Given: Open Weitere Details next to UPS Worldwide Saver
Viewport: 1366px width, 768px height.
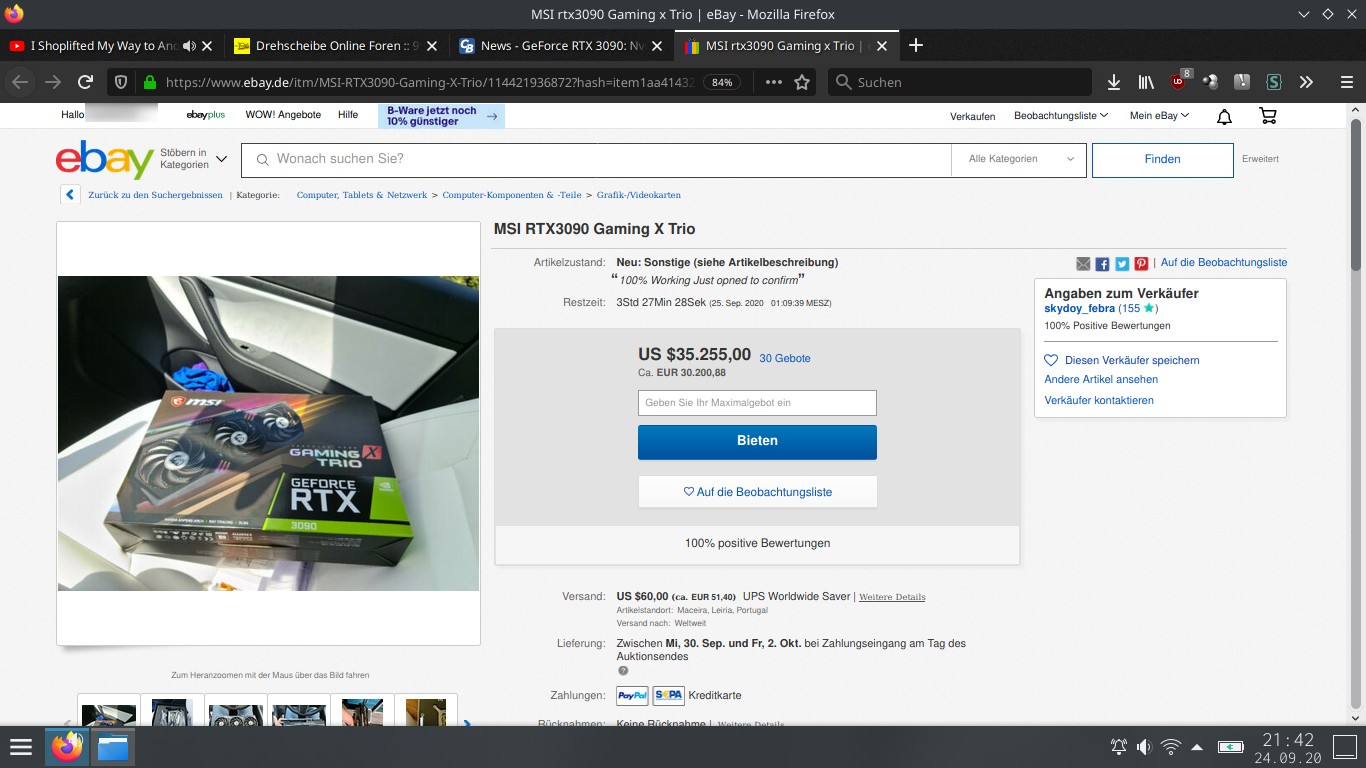Looking at the screenshot, I should click(x=891, y=596).
